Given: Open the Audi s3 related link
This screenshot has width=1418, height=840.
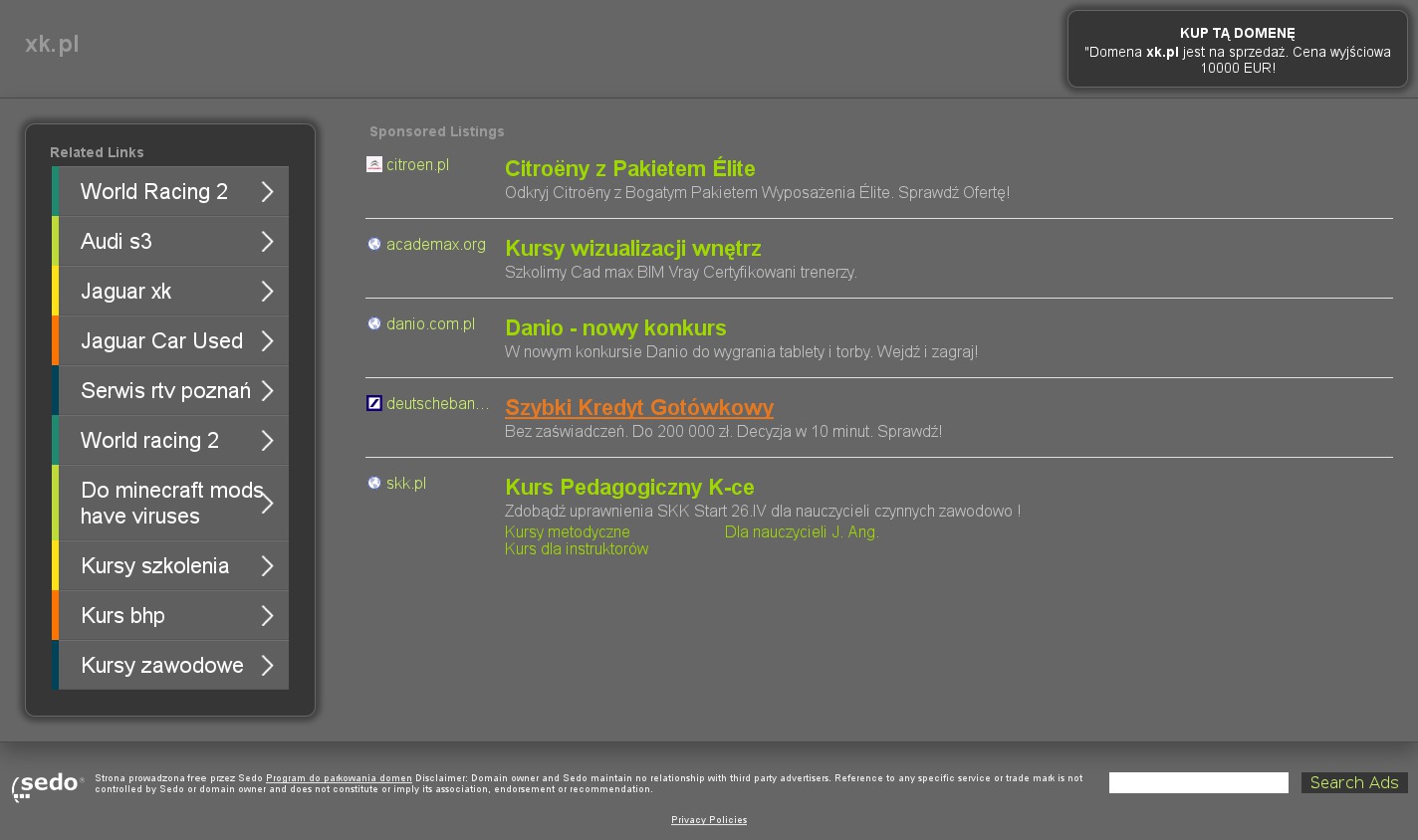Looking at the screenshot, I should click(170, 242).
